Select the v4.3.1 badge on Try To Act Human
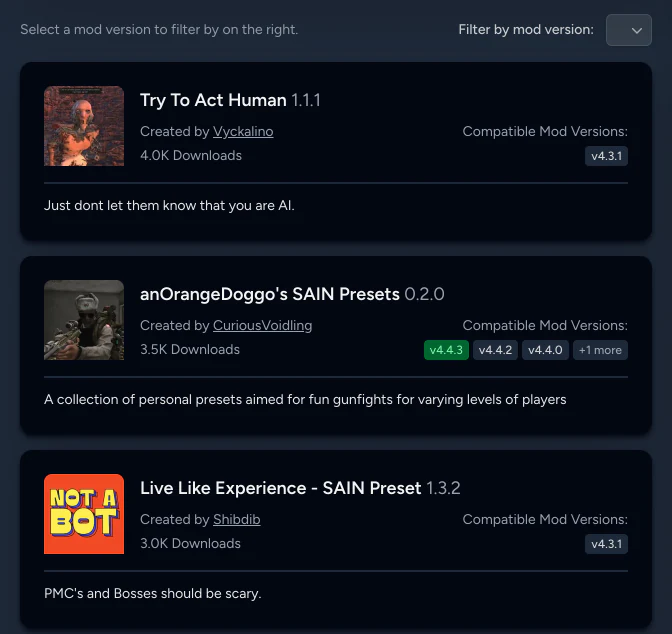 coord(606,156)
